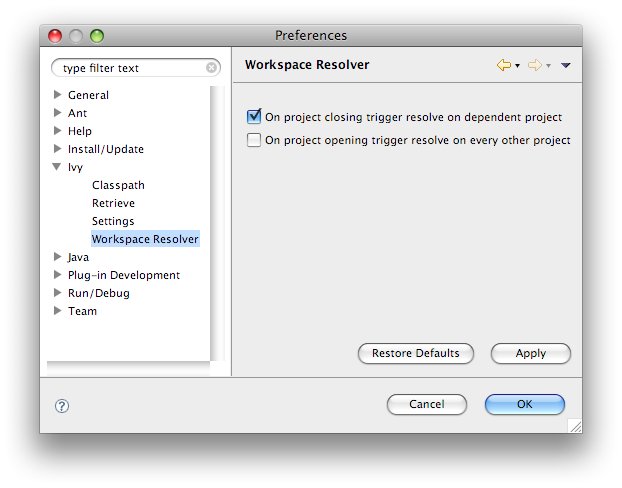Click the Apply button

point(530,353)
